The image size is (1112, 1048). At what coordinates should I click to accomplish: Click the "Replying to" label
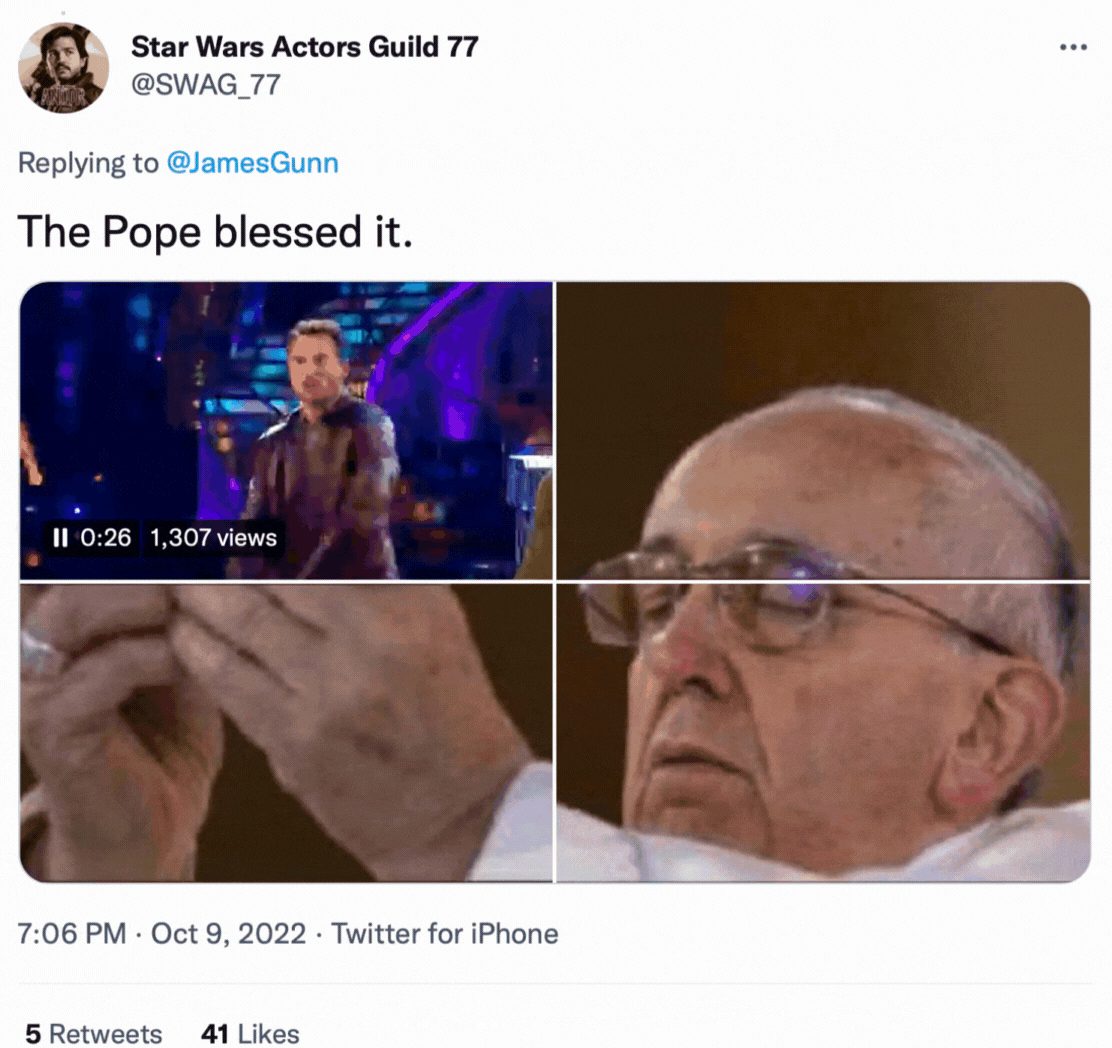88,163
